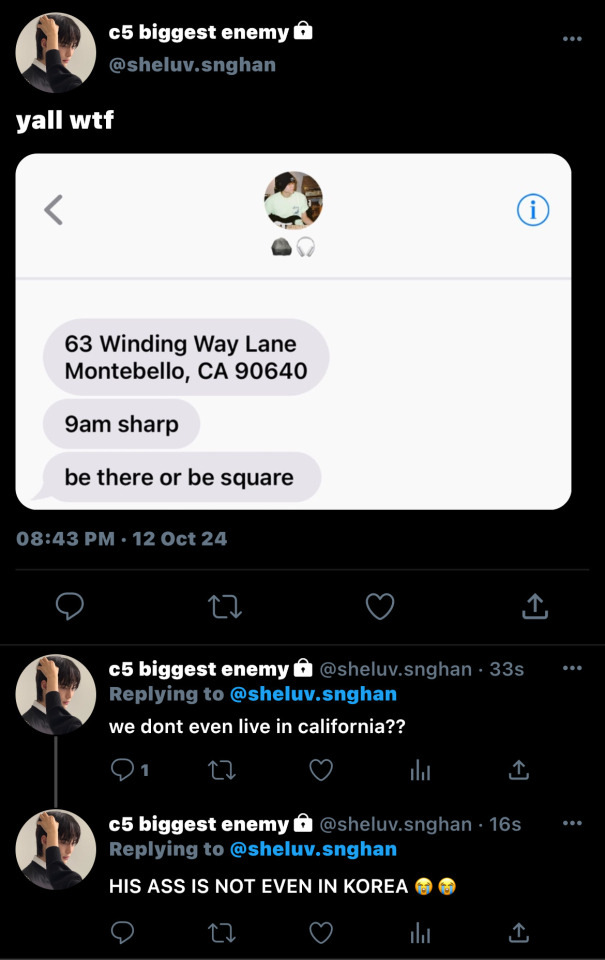Viewport: 605px width, 960px height.
Task: Share the main 'yall wtf' tweet
Action: click(535, 606)
